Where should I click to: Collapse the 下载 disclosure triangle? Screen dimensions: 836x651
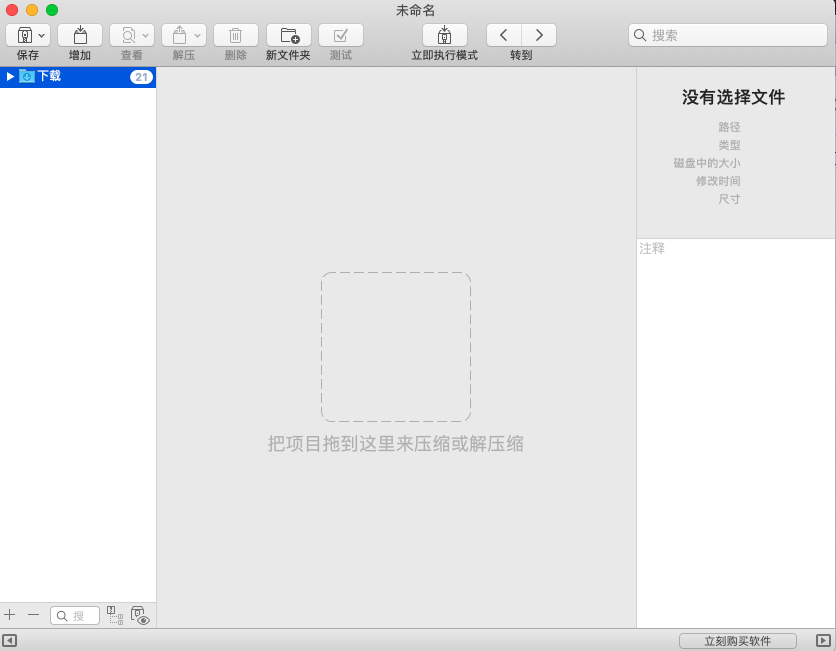click(x=9, y=76)
